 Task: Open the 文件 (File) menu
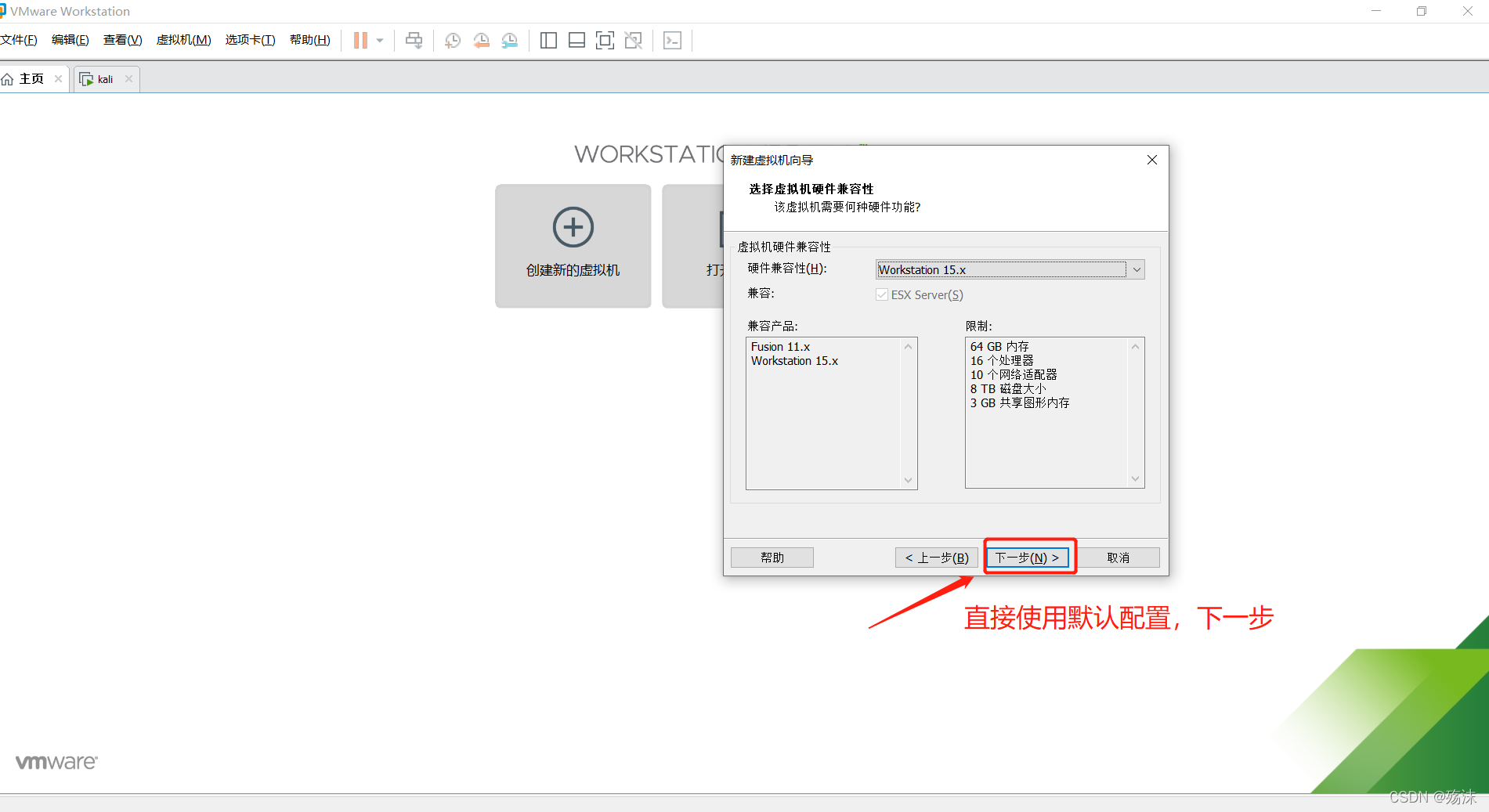pos(19,40)
